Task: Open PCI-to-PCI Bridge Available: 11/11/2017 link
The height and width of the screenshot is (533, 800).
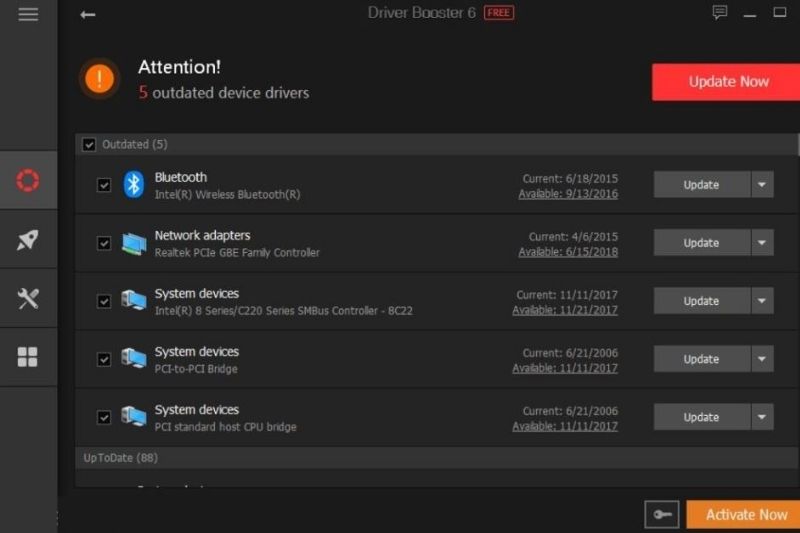Action: (x=565, y=368)
